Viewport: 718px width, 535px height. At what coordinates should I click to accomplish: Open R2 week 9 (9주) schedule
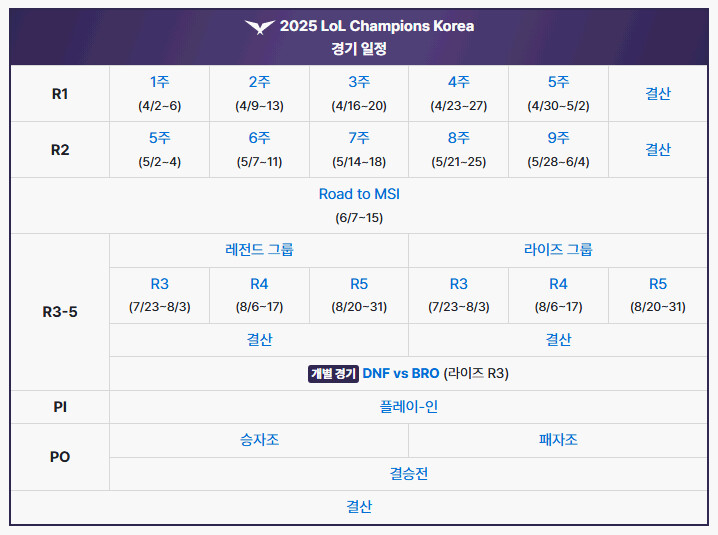pyautogui.click(x=558, y=138)
